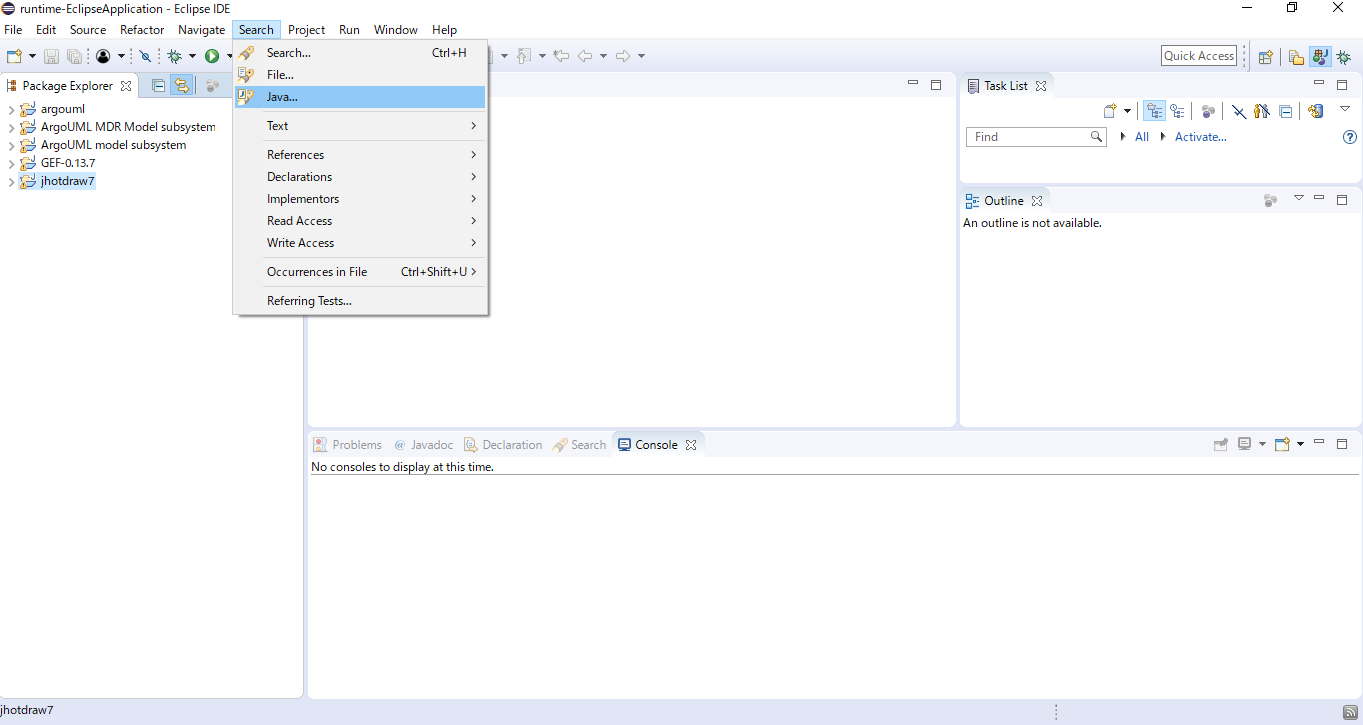This screenshot has width=1363, height=725.
Task: Click the All link in Task List
Action: [1142, 137]
